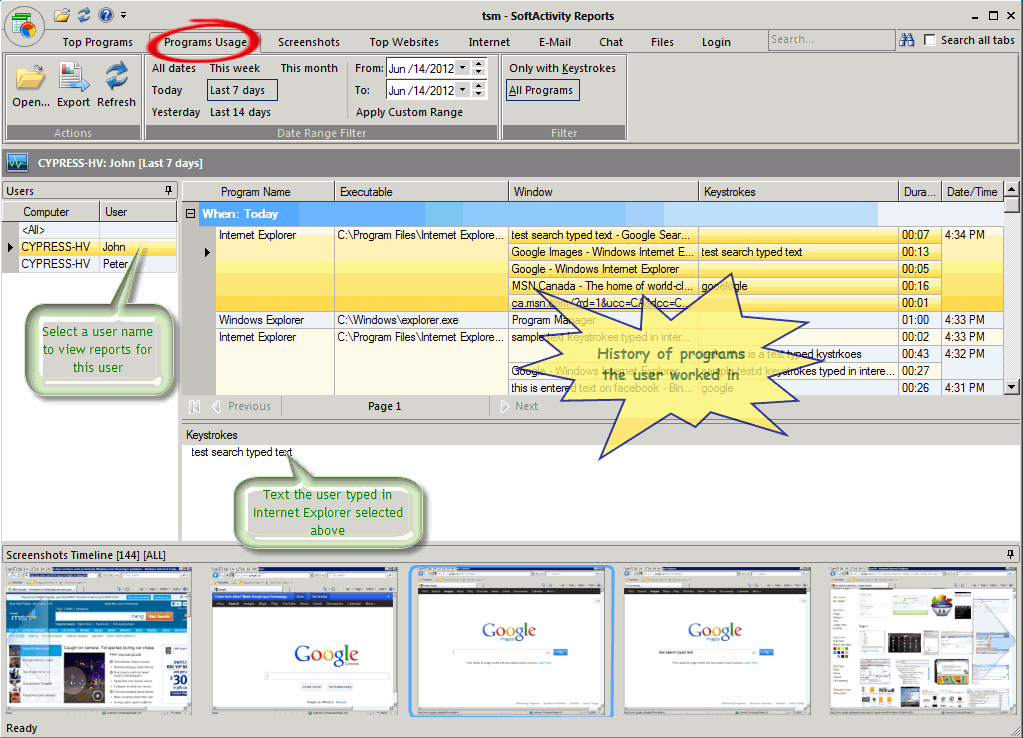Switch to the Top Programs tab
This screenshot has height=738, width=1023.
(98, 42)
